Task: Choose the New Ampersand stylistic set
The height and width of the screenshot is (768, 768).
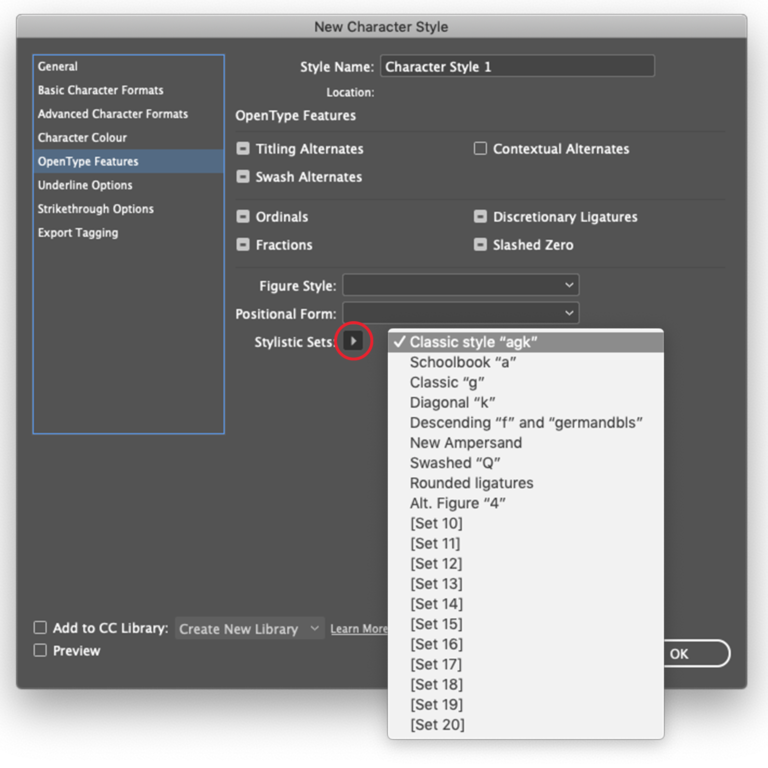Action: (465, 443)
